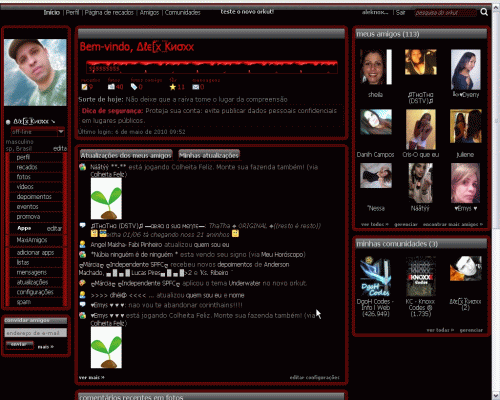
Task: Click mais link under invite friends
Action: [x=45, y=347]
